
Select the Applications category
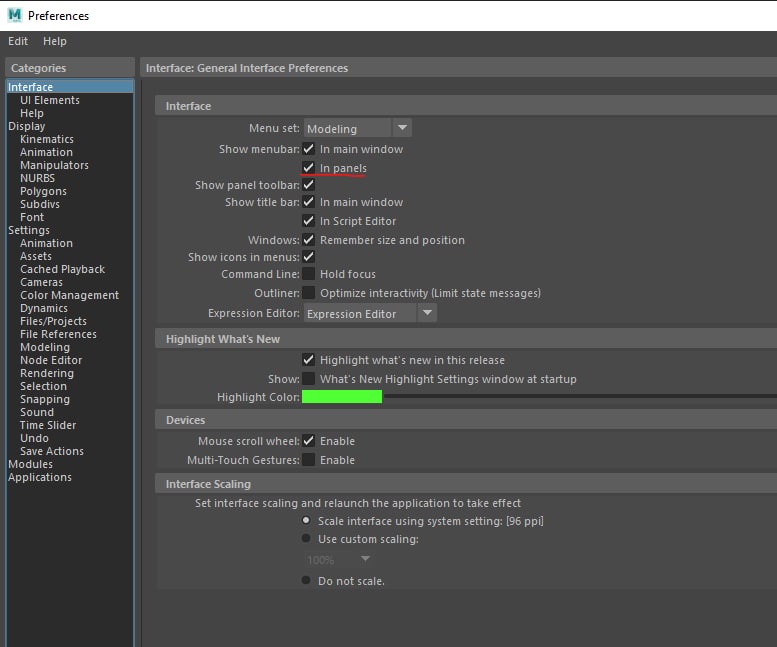40,477
